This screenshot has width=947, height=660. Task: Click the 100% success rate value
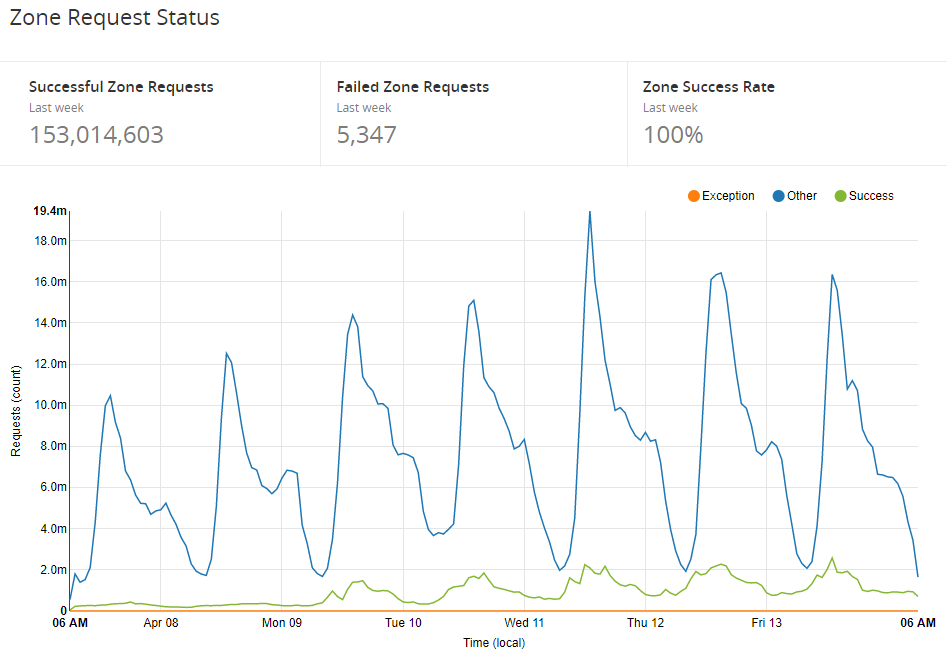pyautogui.click(x=673, y=135)
